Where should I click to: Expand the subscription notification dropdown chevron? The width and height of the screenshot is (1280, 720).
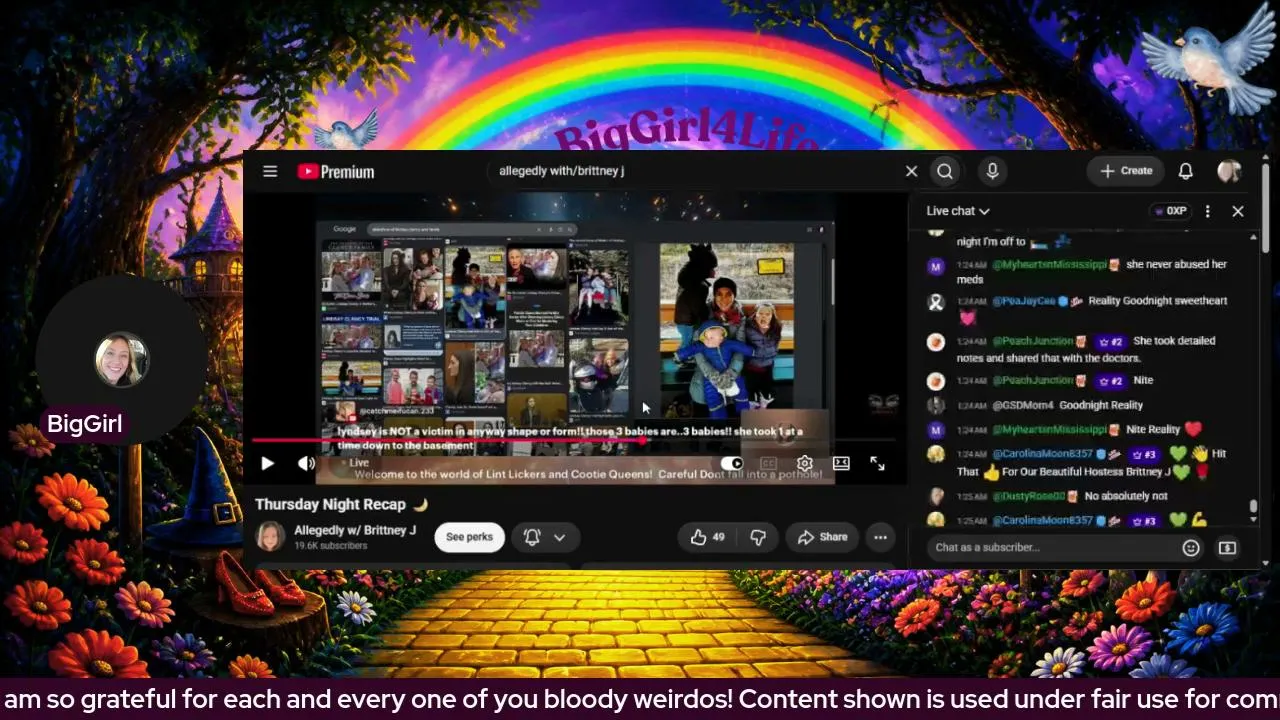click(560, 537)
